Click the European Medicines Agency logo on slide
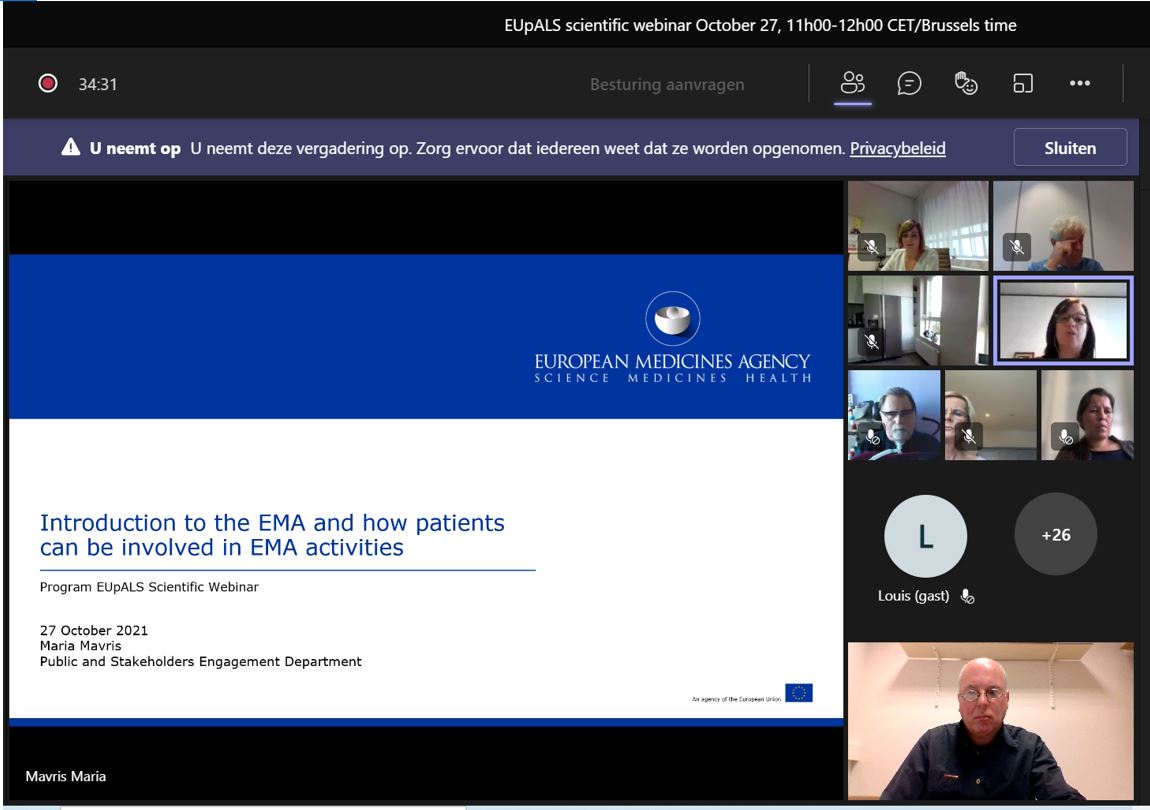The height and width of the screenshot is (810, 1150). (673, 337)
